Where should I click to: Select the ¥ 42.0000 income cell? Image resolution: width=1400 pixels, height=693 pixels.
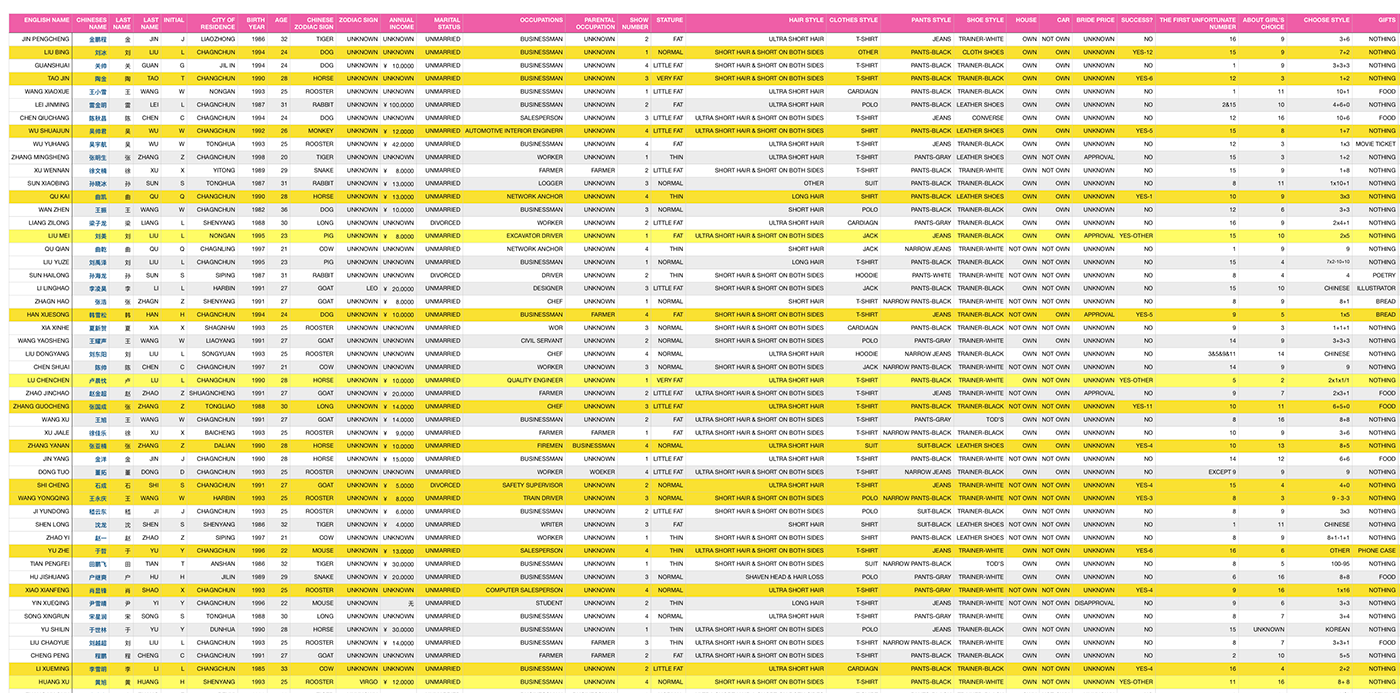point(399,144)
